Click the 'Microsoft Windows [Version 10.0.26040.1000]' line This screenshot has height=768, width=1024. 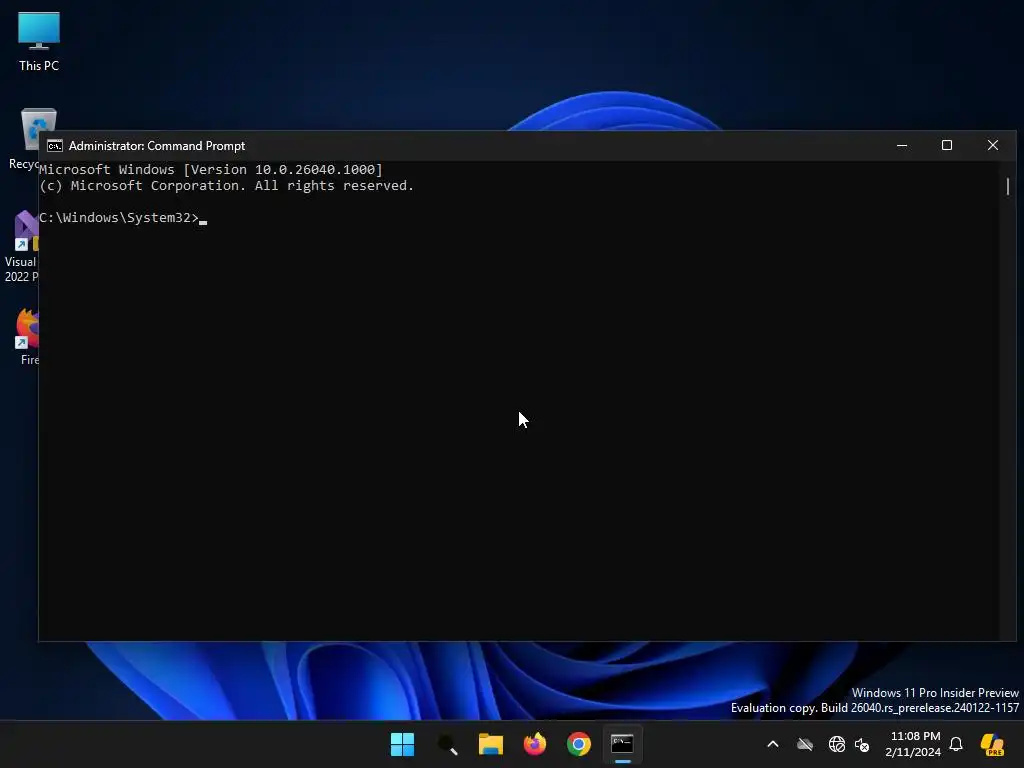coord(211,170)
